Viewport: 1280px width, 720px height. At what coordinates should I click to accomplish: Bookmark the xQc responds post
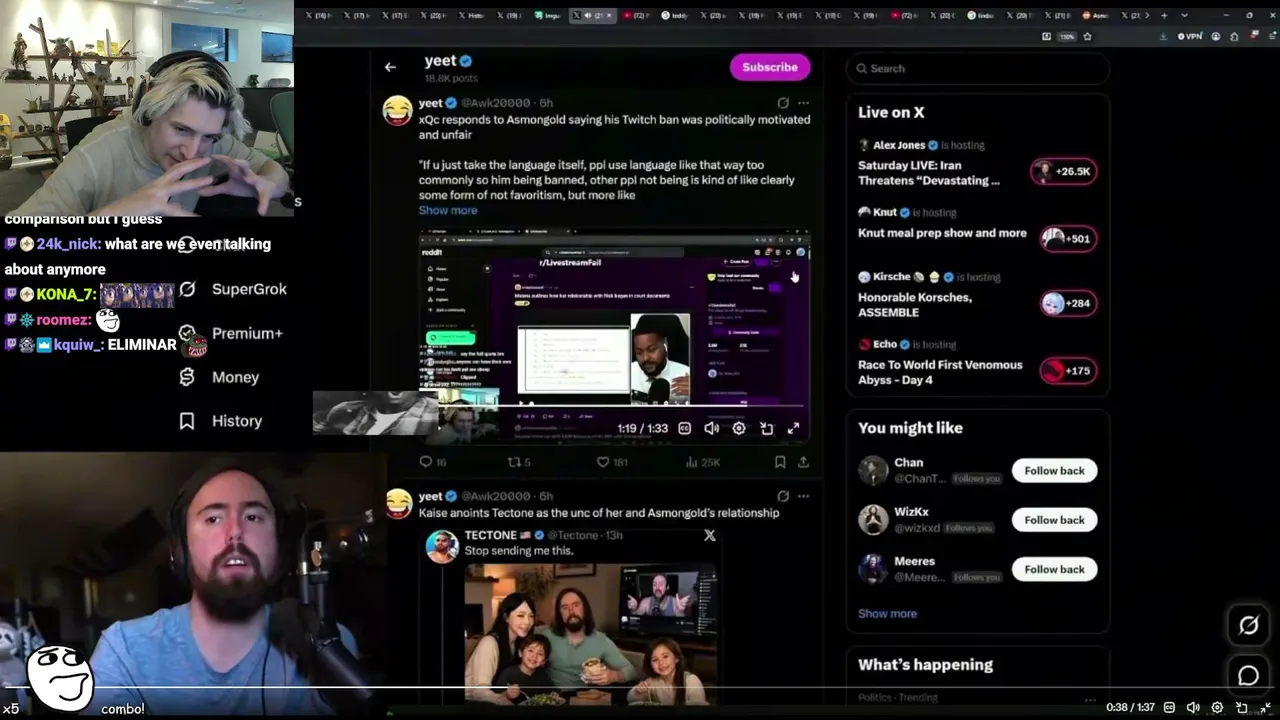(x=780, y=462)
